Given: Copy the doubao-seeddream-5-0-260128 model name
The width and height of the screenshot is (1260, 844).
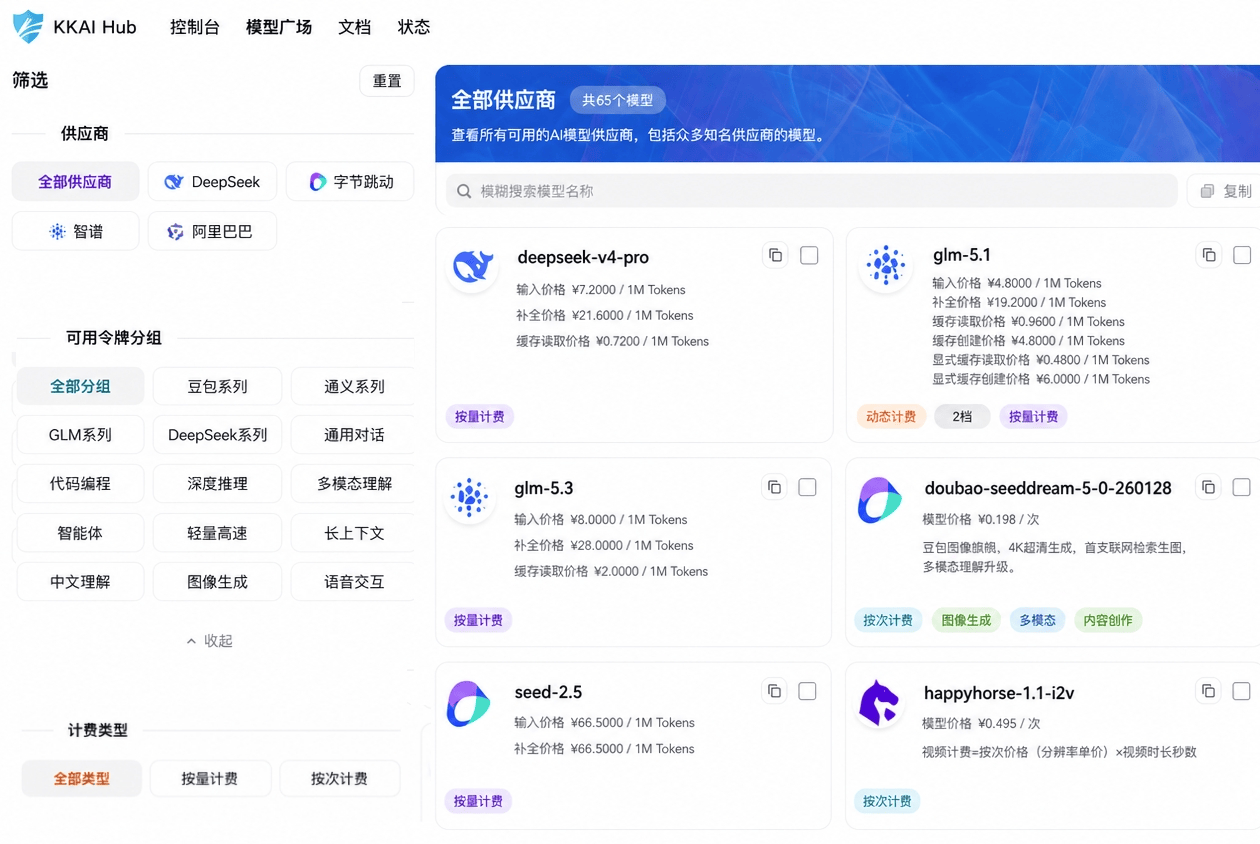Looking at the screenshot, I should pyautogui.click(x=1208, y=487).
